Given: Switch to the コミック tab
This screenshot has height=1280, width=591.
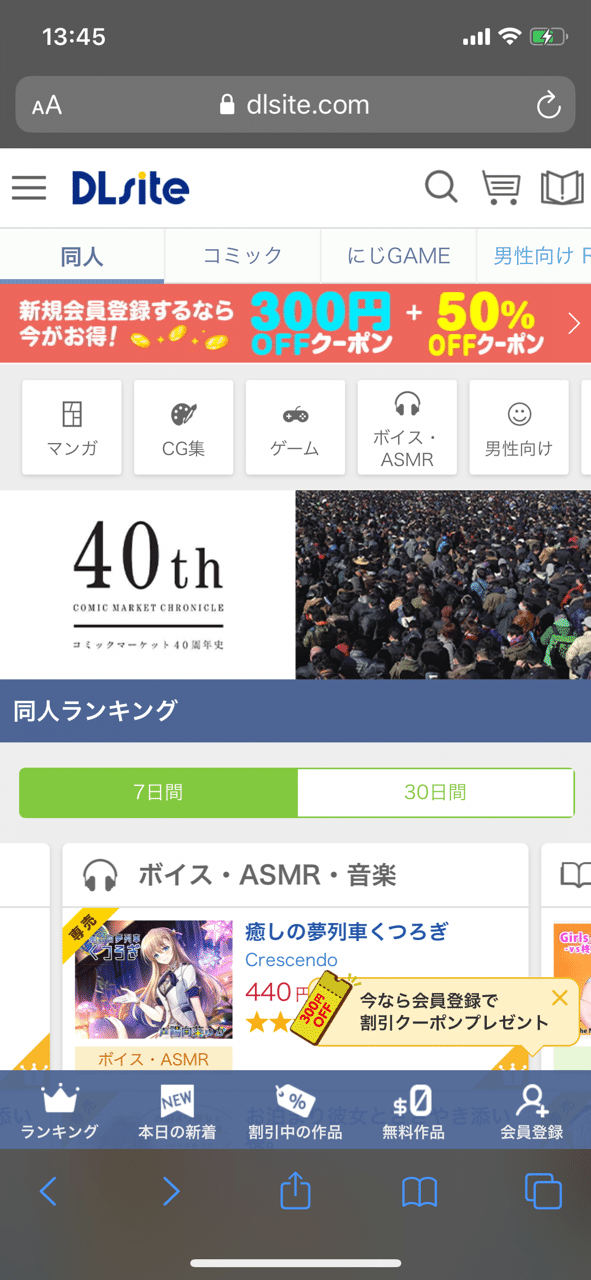Looking at the screenshot, I should 242,256.
